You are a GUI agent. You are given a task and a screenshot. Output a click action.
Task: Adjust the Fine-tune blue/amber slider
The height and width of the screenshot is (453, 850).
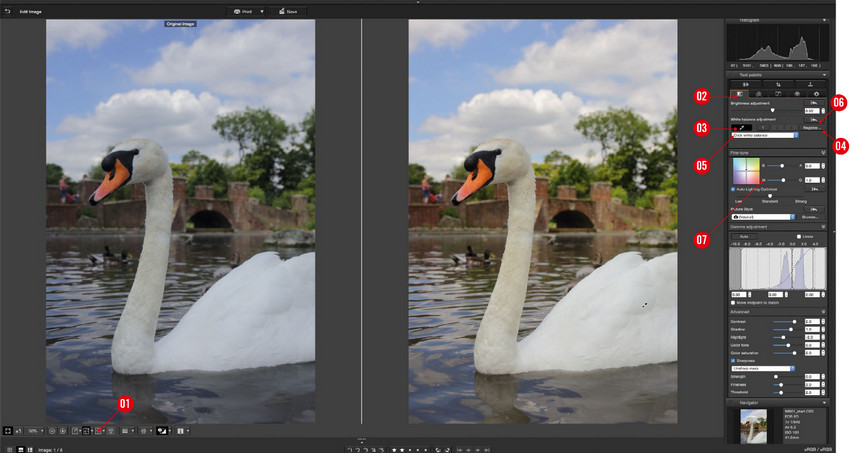[782, 165]
